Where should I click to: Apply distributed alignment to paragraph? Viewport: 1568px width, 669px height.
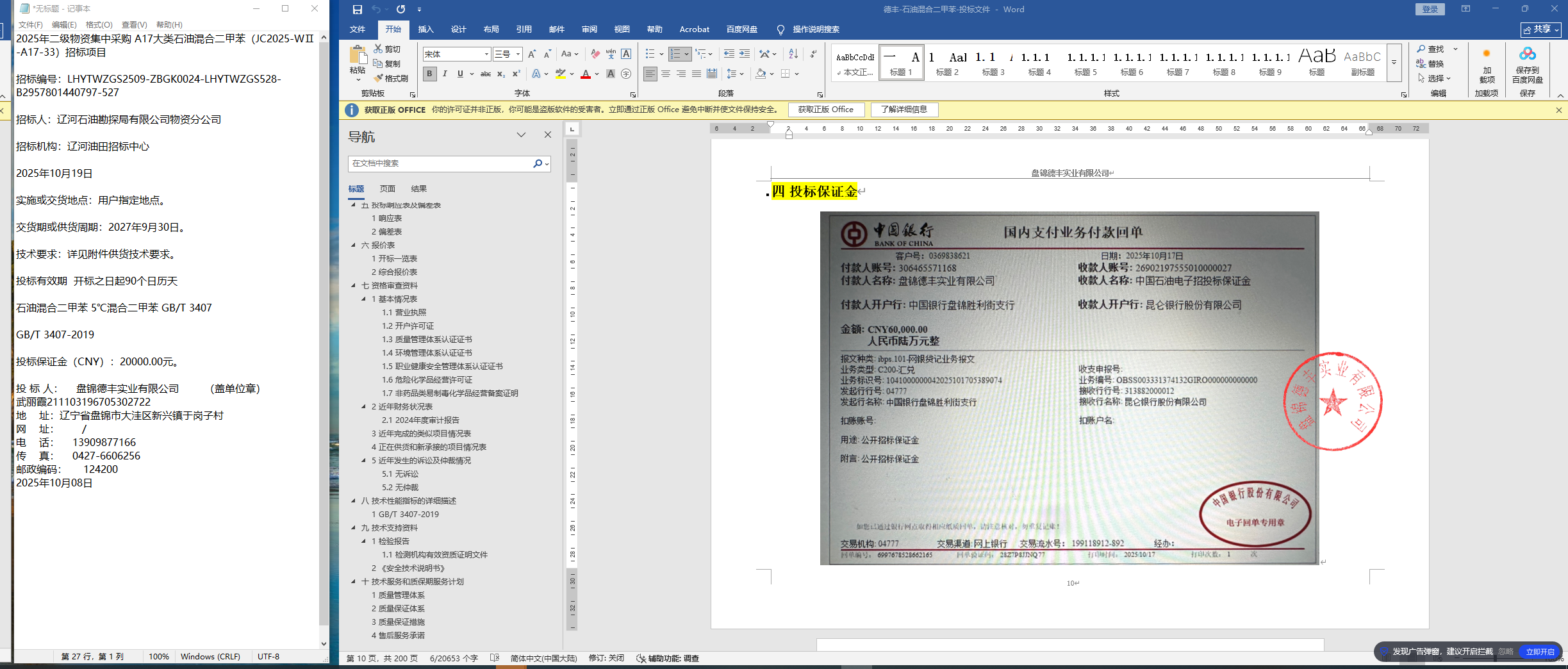coord(712,74)
